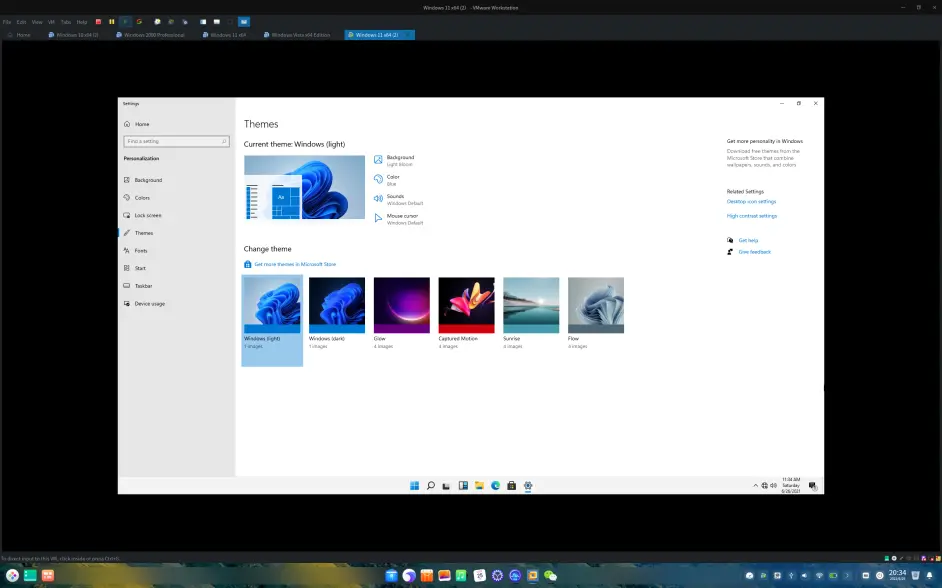
Task: Click restart guest icon in VMware toolbar
Action: 139,22
